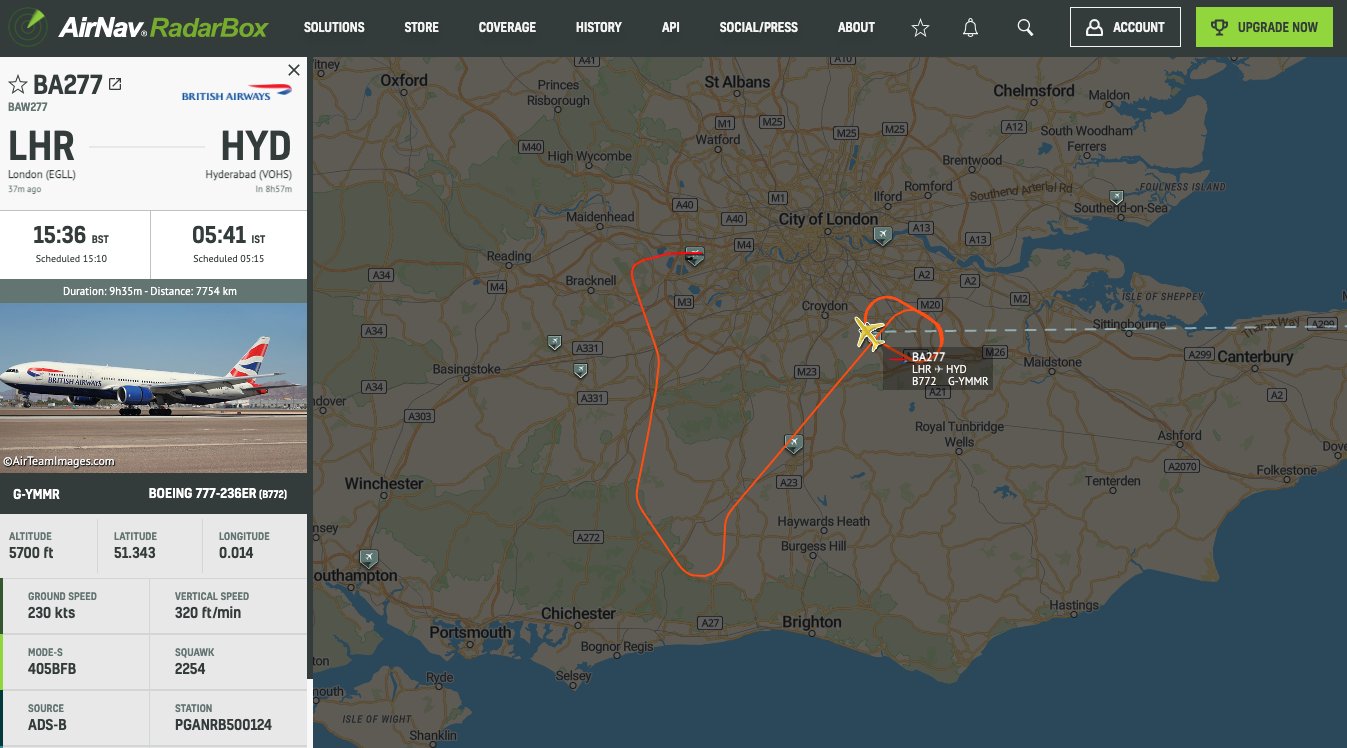Select the yellow BA277 aircraft on map

[868, 332]
